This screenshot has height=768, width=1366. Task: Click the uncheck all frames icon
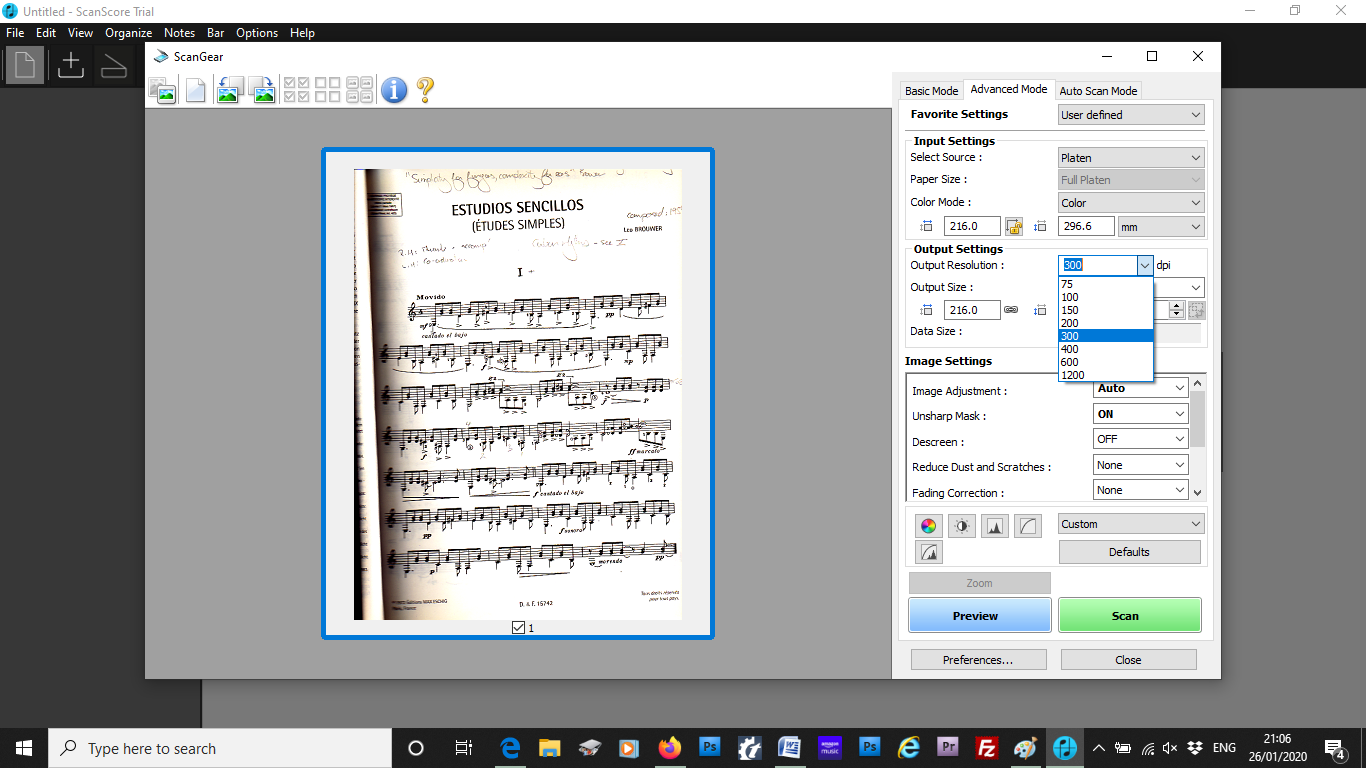[328, 90]
